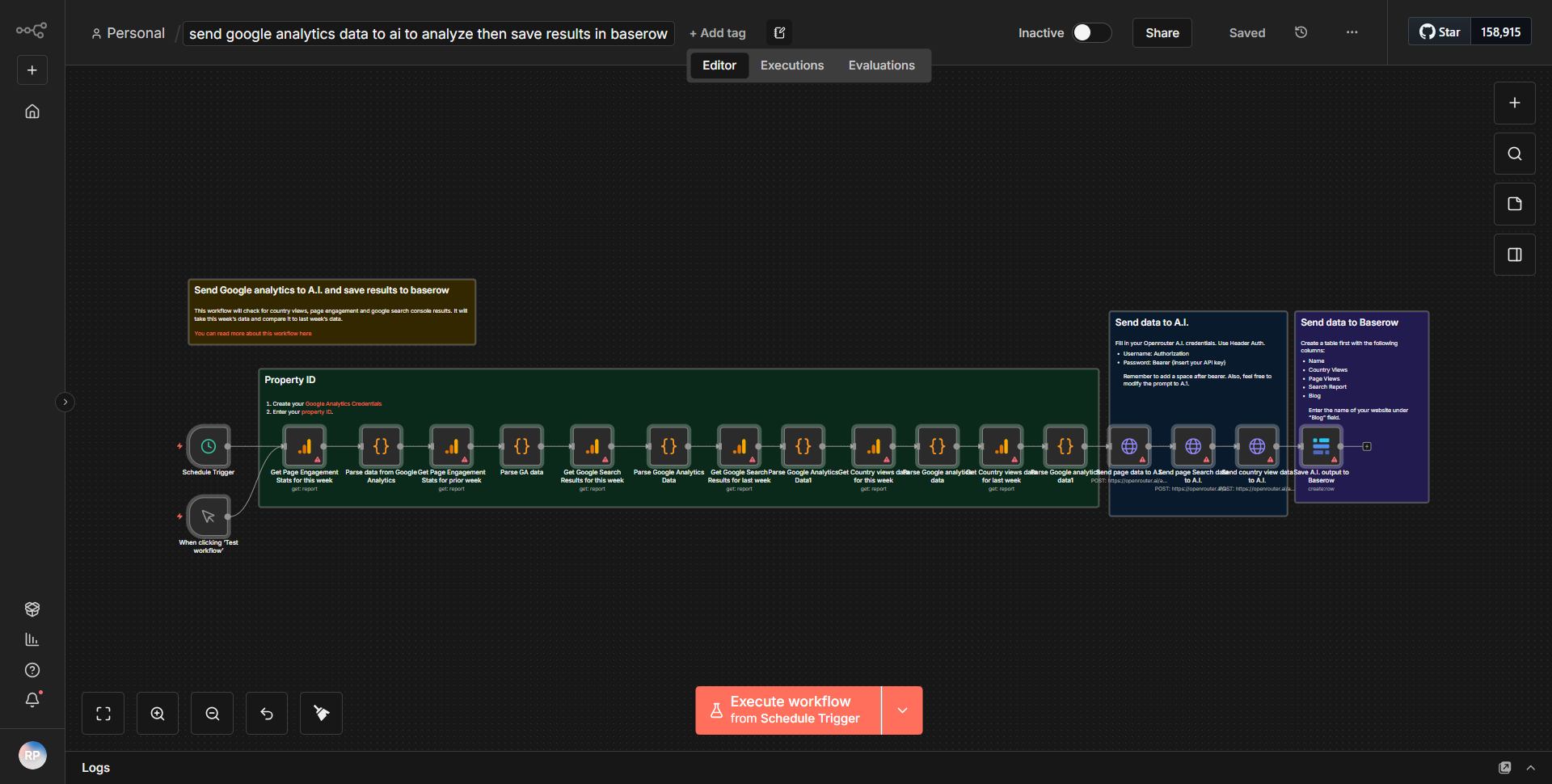This screenshot has width=1552, height=784.
Task: Select the 'Send data to A.I.' sticky note heading
Action: point(1152,322)
